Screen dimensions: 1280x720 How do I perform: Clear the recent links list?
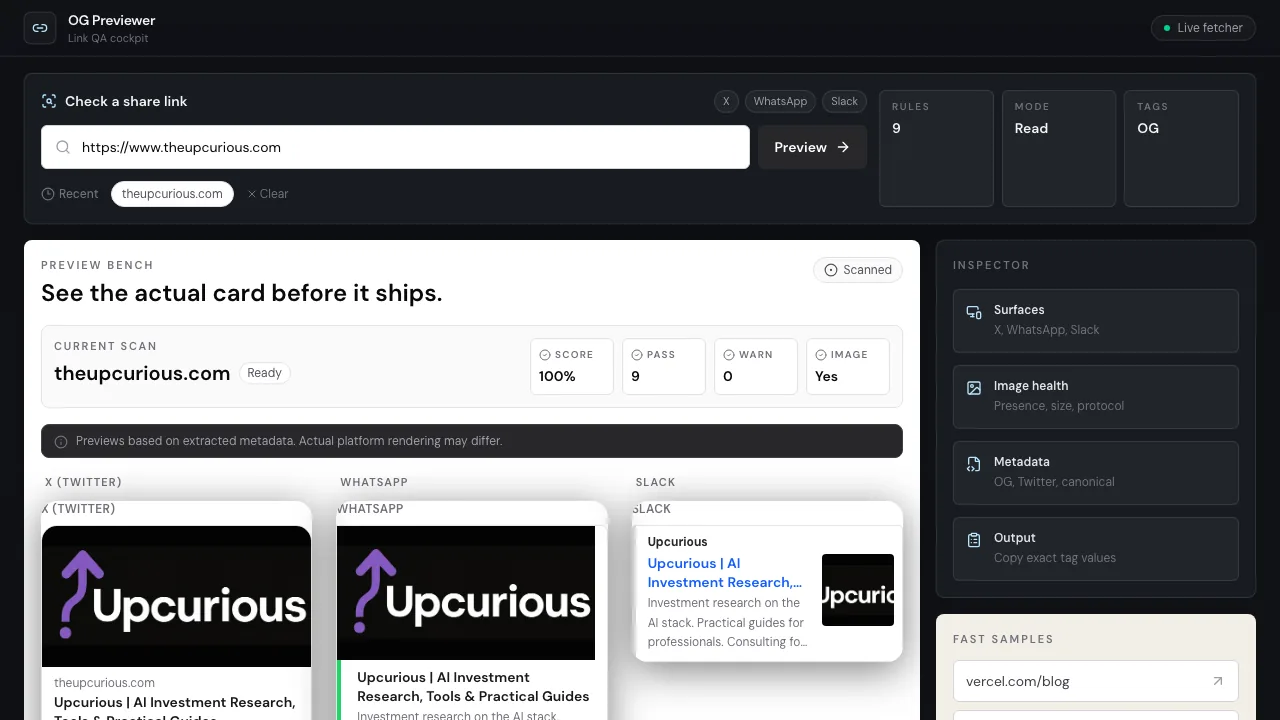[268, 194]
